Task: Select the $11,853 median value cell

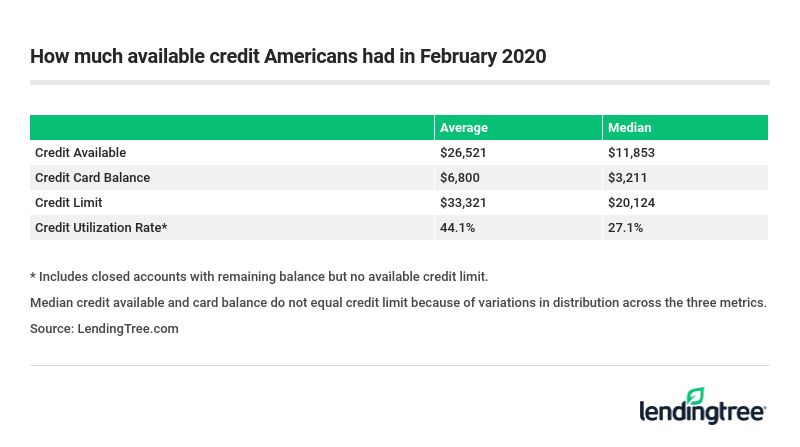Action: 631,153
